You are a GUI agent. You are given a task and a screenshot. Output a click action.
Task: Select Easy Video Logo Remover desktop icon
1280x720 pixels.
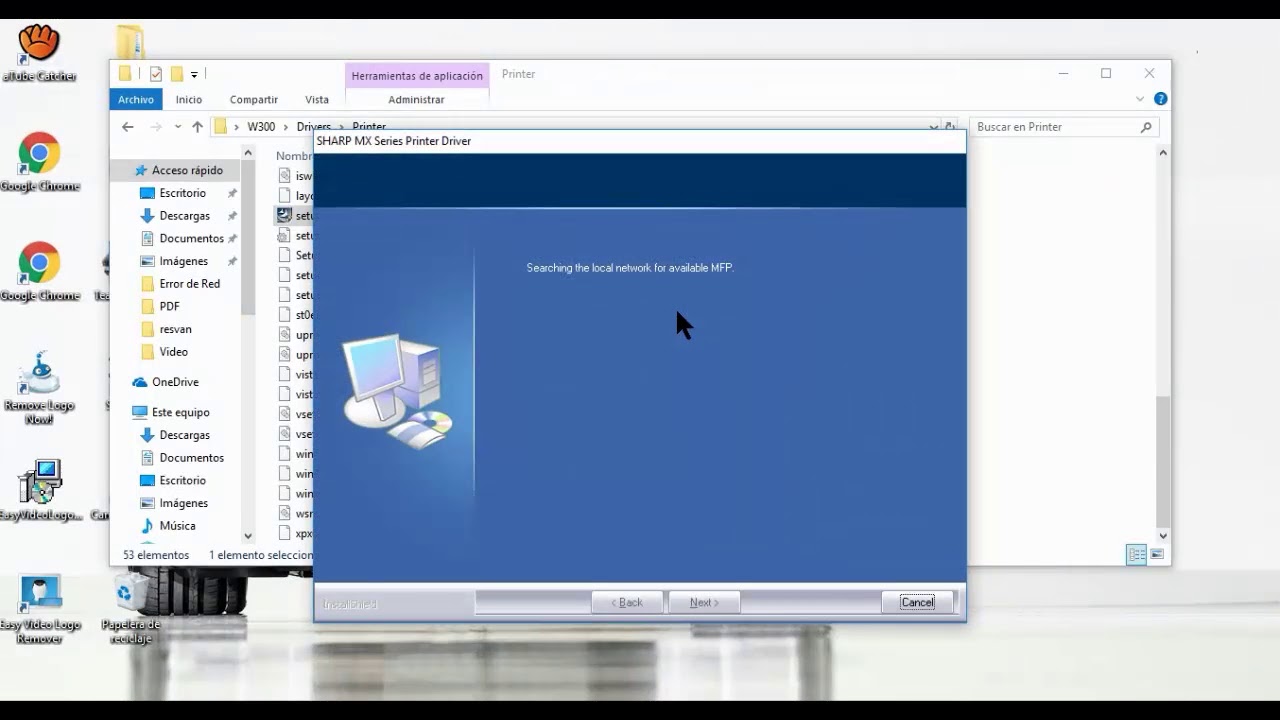[40, 608]
